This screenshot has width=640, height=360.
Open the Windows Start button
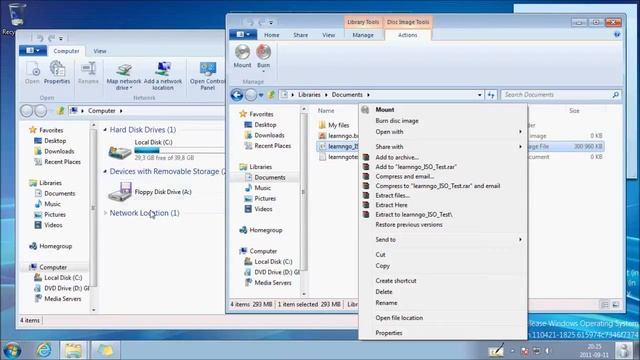click(x=12, y=350)
